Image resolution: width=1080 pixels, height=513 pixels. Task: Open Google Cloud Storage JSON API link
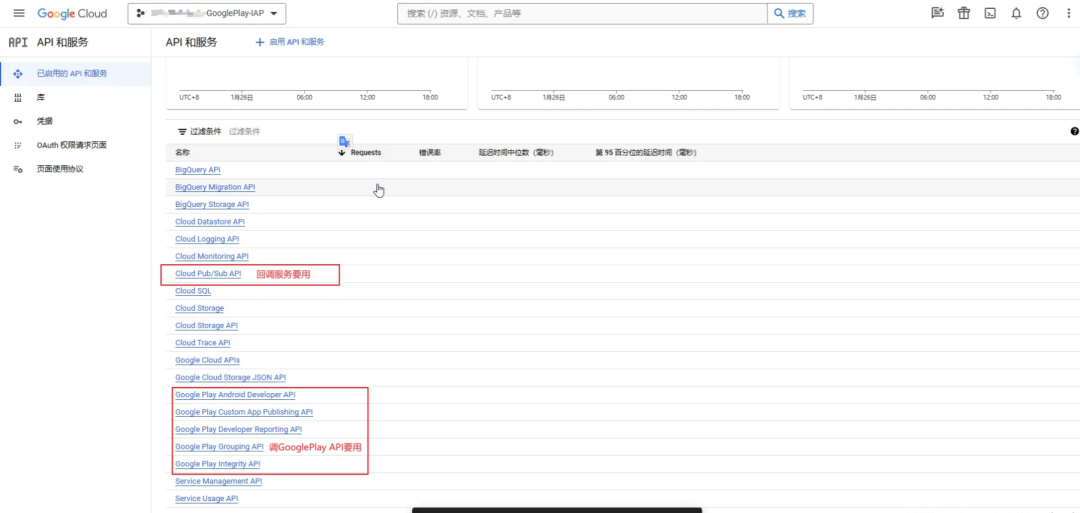[231, 377]
